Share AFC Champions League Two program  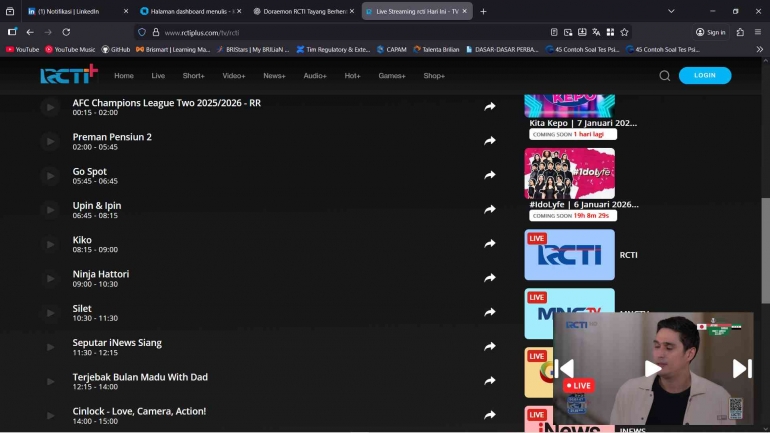[490, 107]
